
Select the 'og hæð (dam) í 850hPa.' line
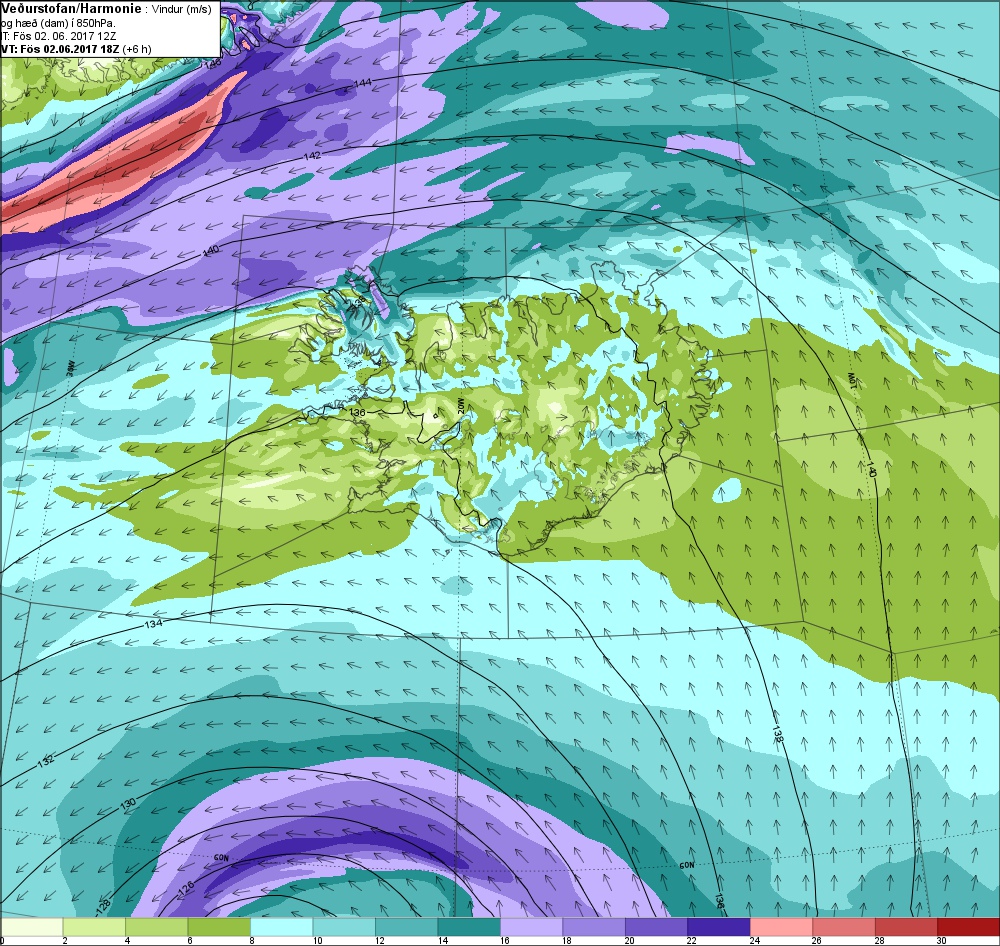58,23
